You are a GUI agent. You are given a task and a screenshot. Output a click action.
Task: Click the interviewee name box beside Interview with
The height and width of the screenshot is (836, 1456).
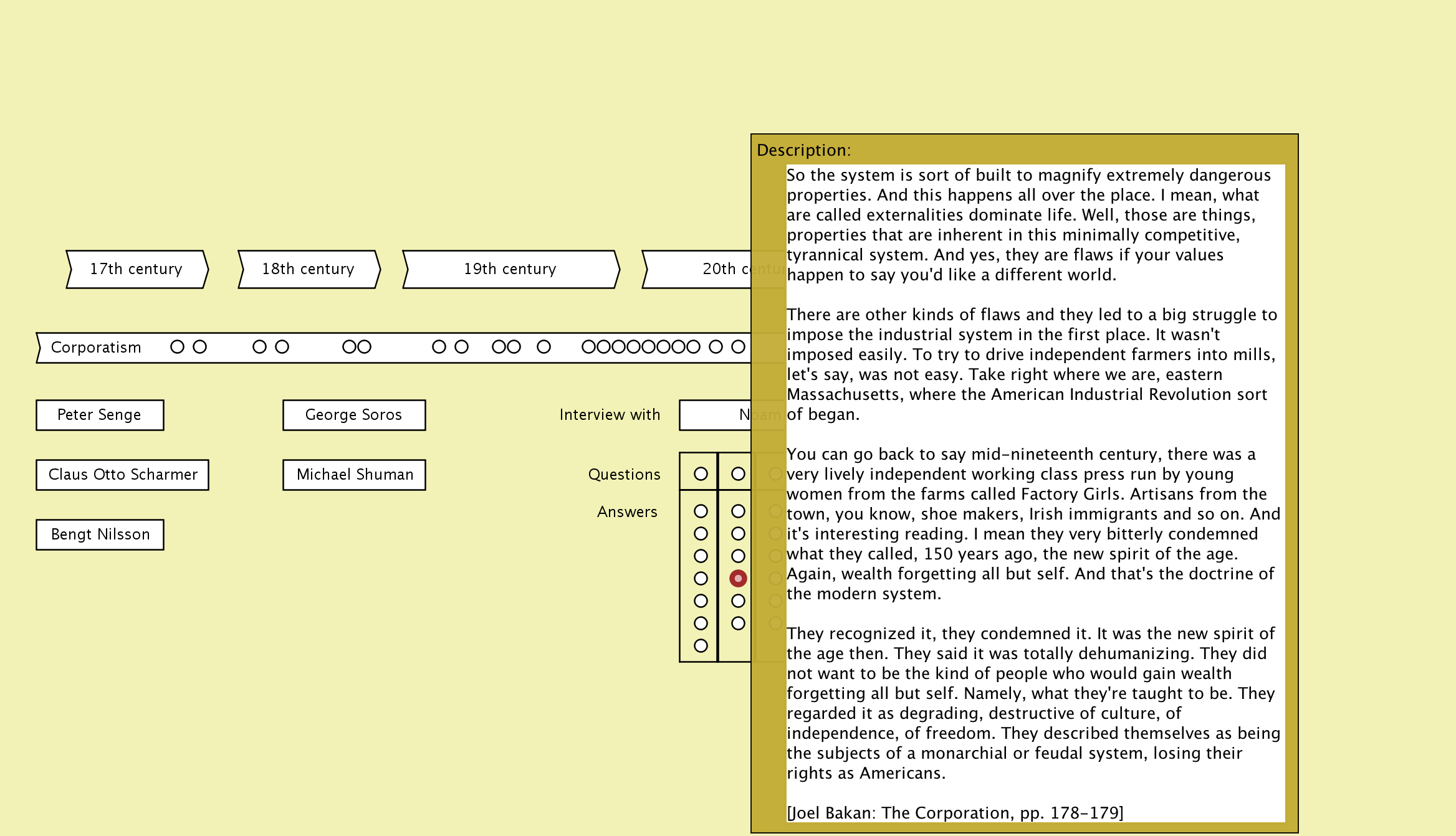pos(714,415)
